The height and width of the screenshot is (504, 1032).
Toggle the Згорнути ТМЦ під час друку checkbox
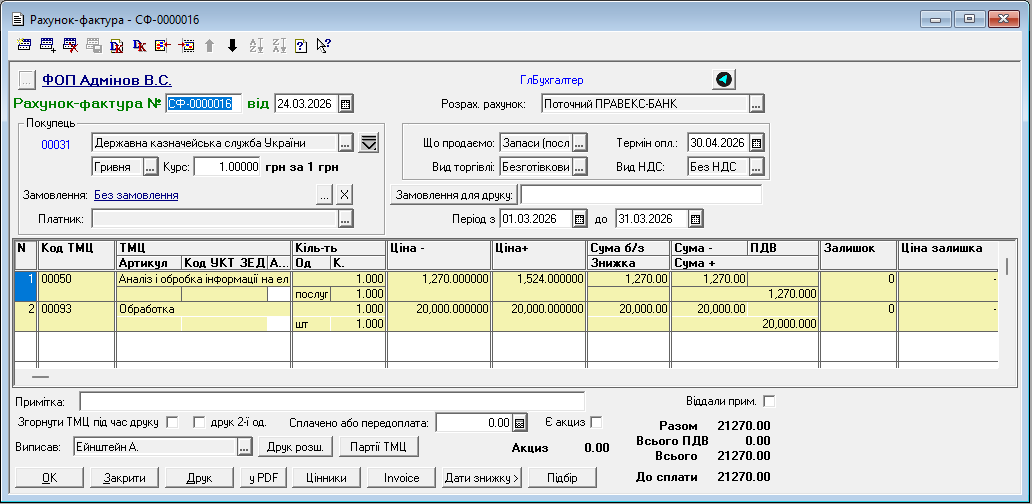tap(172, 422)
